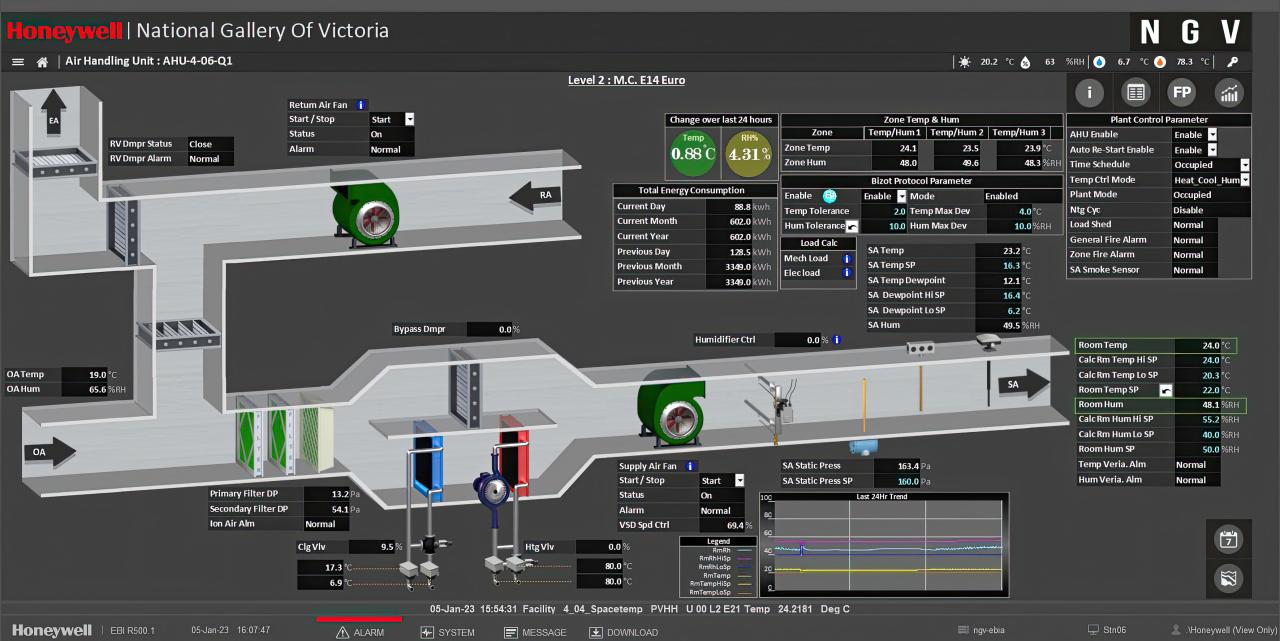Open the FP floor plan button
Image resolution: width=1280 pixels, height=641 pixels.
point(1182,93)
